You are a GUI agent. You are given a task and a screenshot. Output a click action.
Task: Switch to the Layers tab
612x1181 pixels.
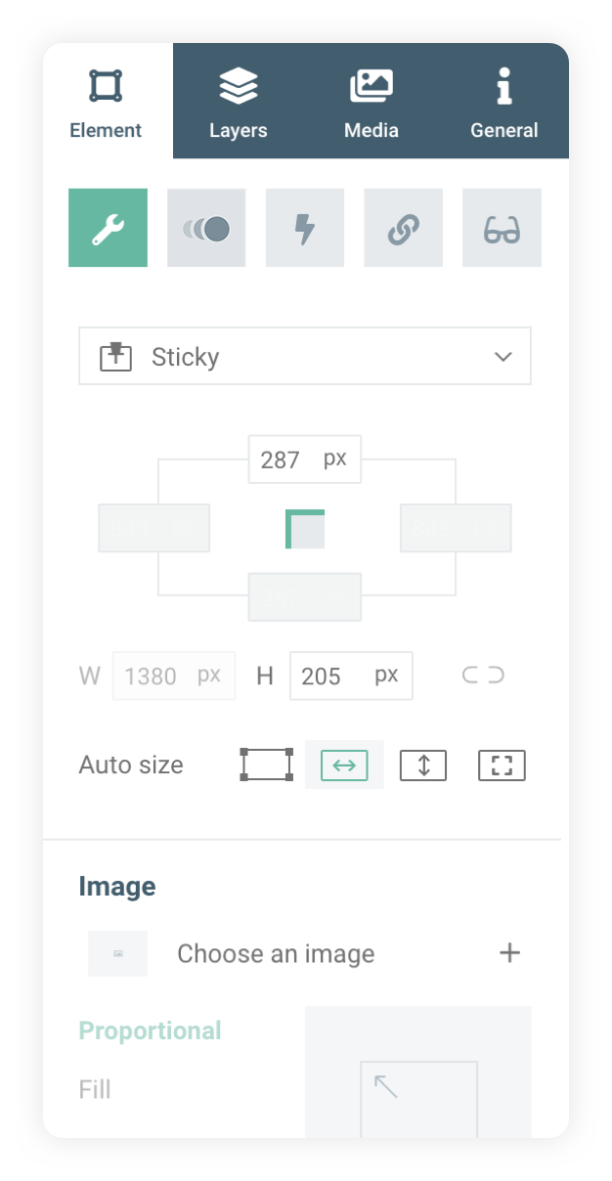click(238, 102)
